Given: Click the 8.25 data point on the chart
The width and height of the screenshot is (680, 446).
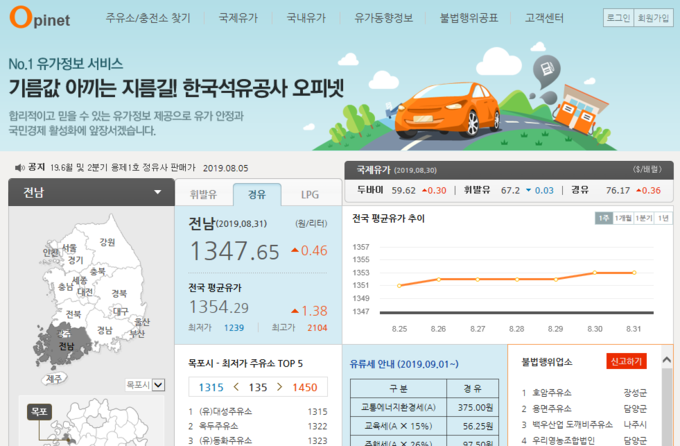Looking at the screenshot, I should click(399, 285).
